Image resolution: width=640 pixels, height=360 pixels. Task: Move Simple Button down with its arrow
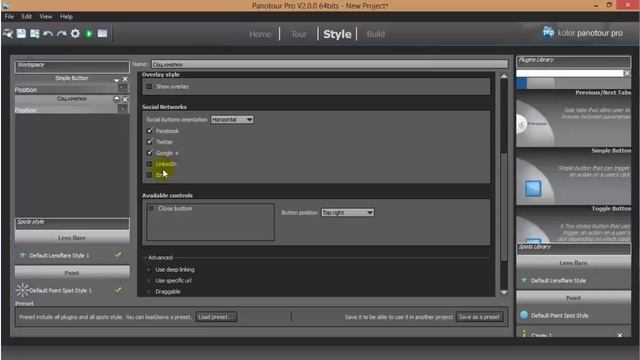coord(117,80)
